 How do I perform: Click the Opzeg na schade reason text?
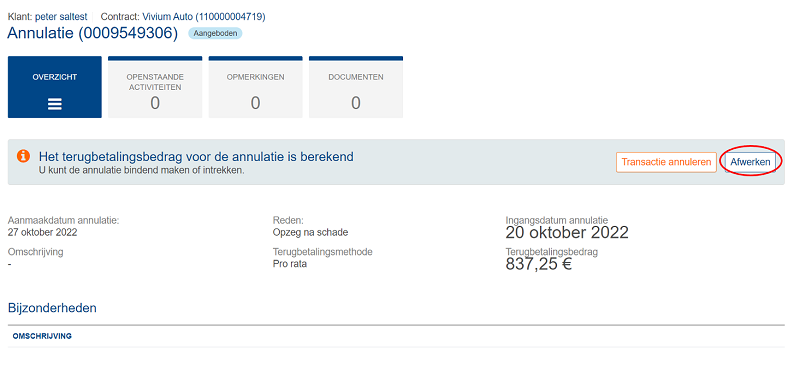tap(310, 233)
